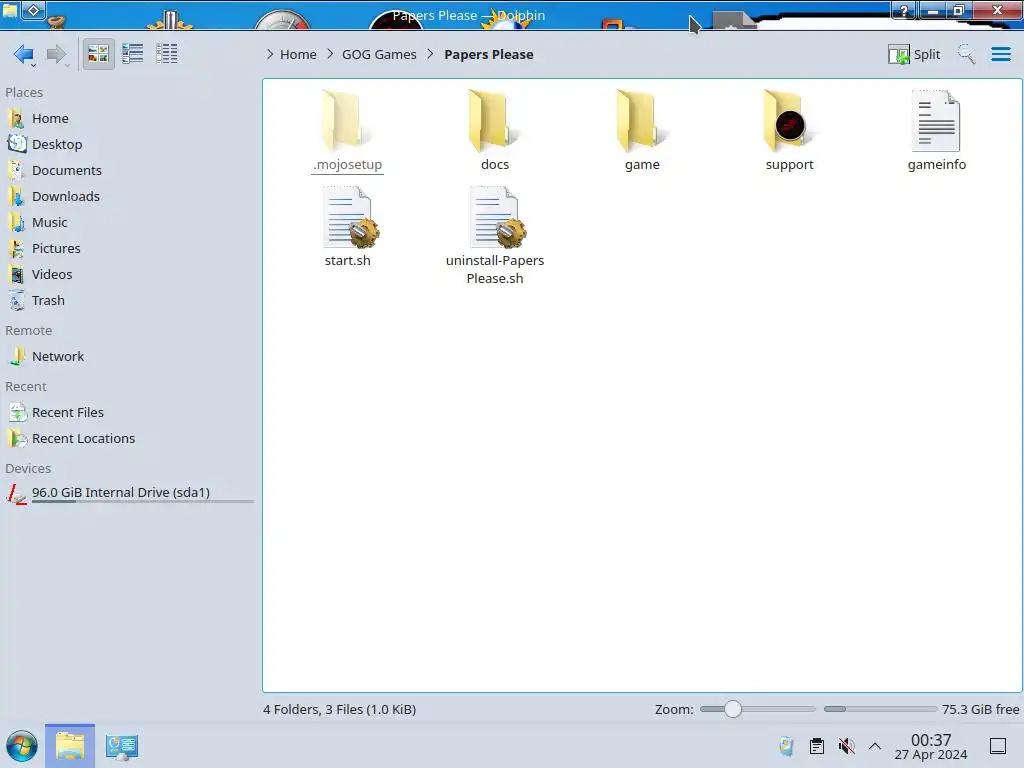Navigate to Home in breadcrumb

(x=298, y=54)
